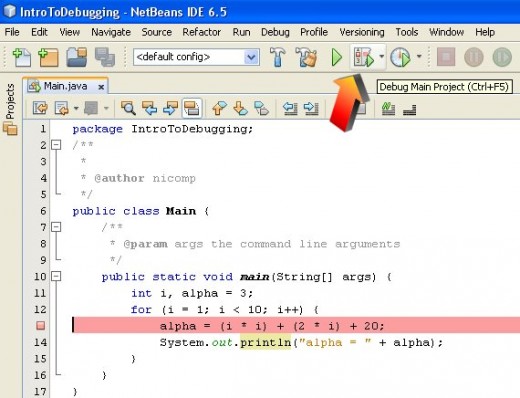The width and height of the screenshot is (520, 398).
Task: Open the Versioning menu
Action: coord(362,32)
